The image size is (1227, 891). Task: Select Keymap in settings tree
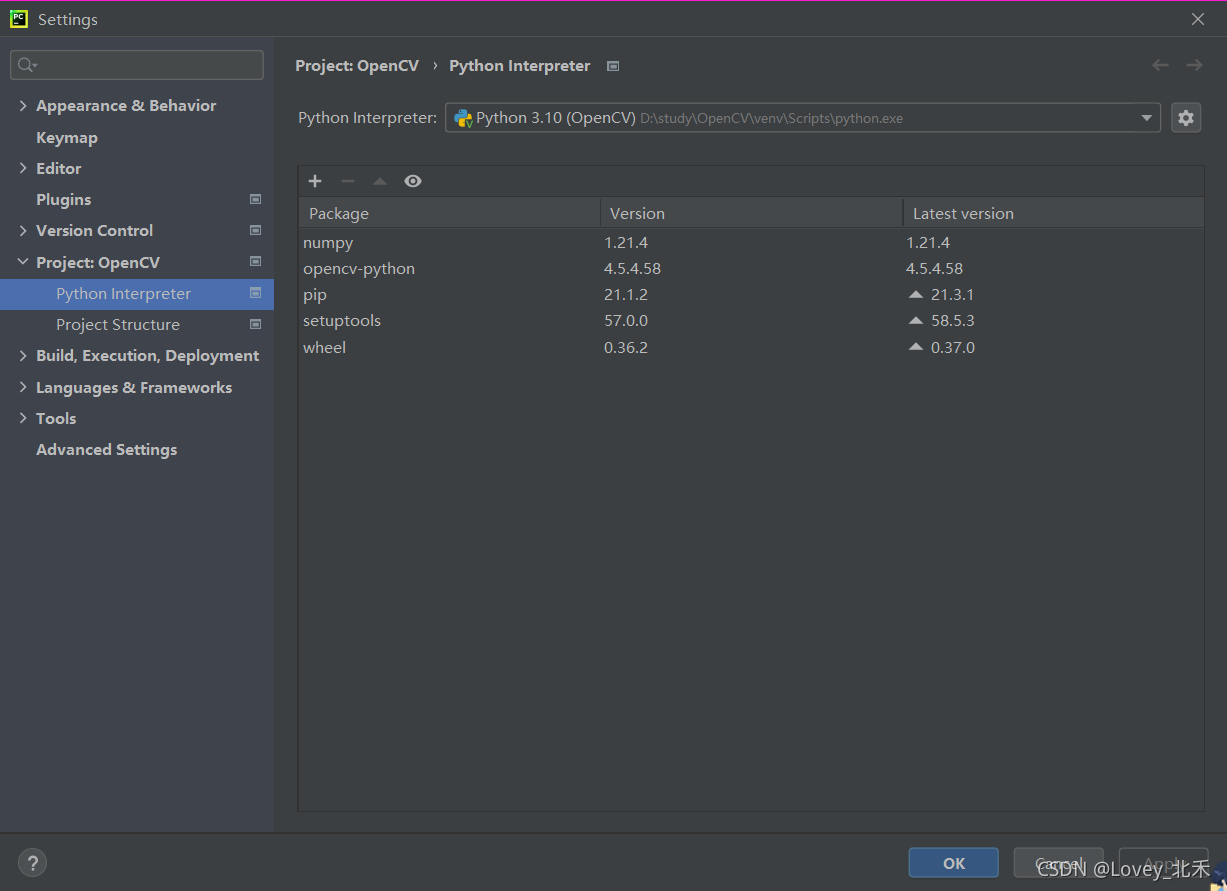coord(67,137)
